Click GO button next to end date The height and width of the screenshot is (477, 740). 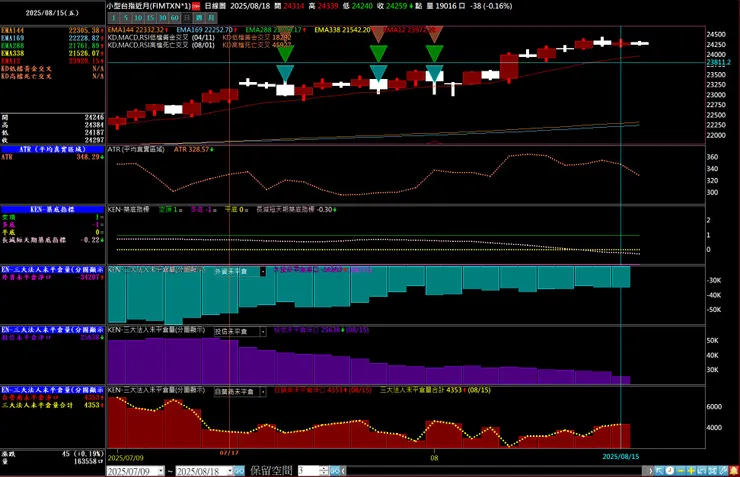(239, 471)
